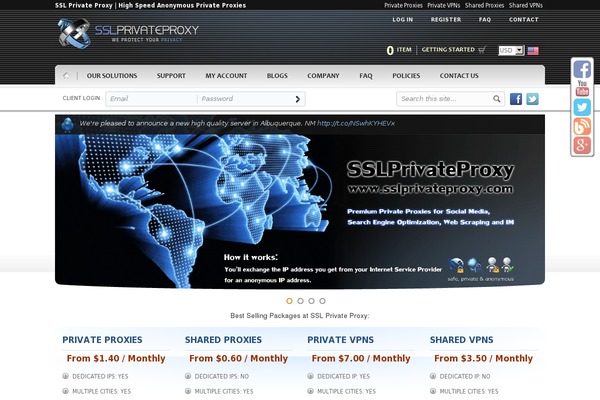Click the '0 Item' cart count
The height and width of the screenshot is (400, 600).
click(399, 50)
